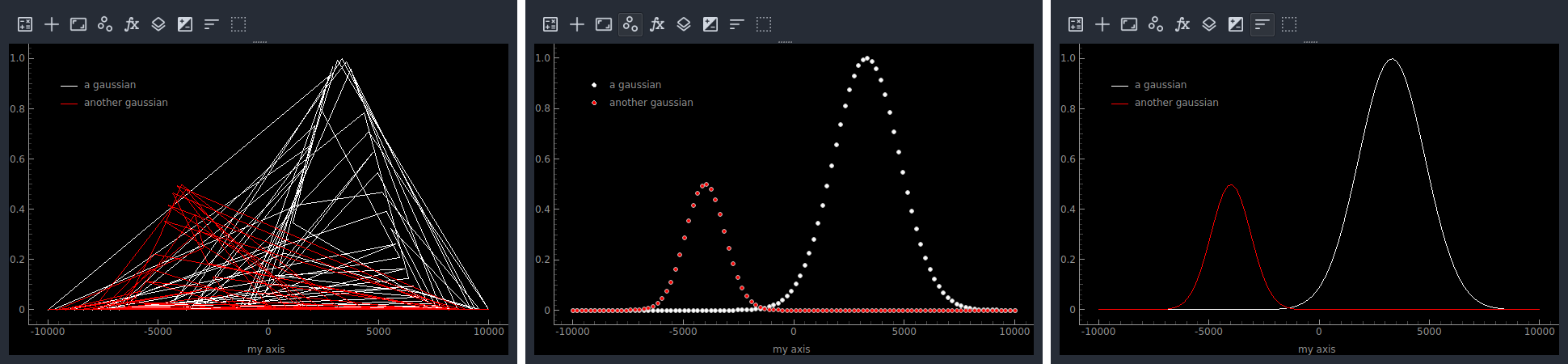Image resolution: width=1568 pixels, height=364 pixels.
Task: Activate the dotted selection tool in the right plot
Action: coord(1289,24)
